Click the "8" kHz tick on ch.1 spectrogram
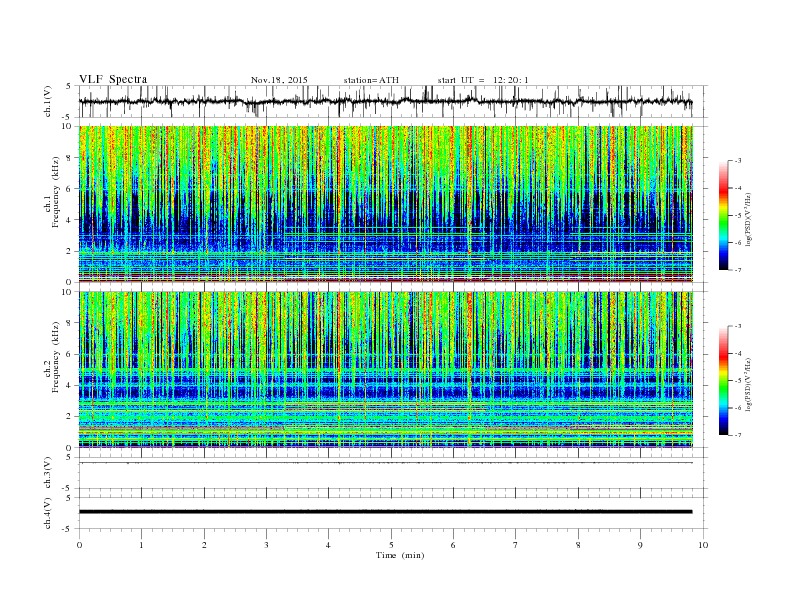The width and height of the screenshot is (792, 612). point(70,158)
